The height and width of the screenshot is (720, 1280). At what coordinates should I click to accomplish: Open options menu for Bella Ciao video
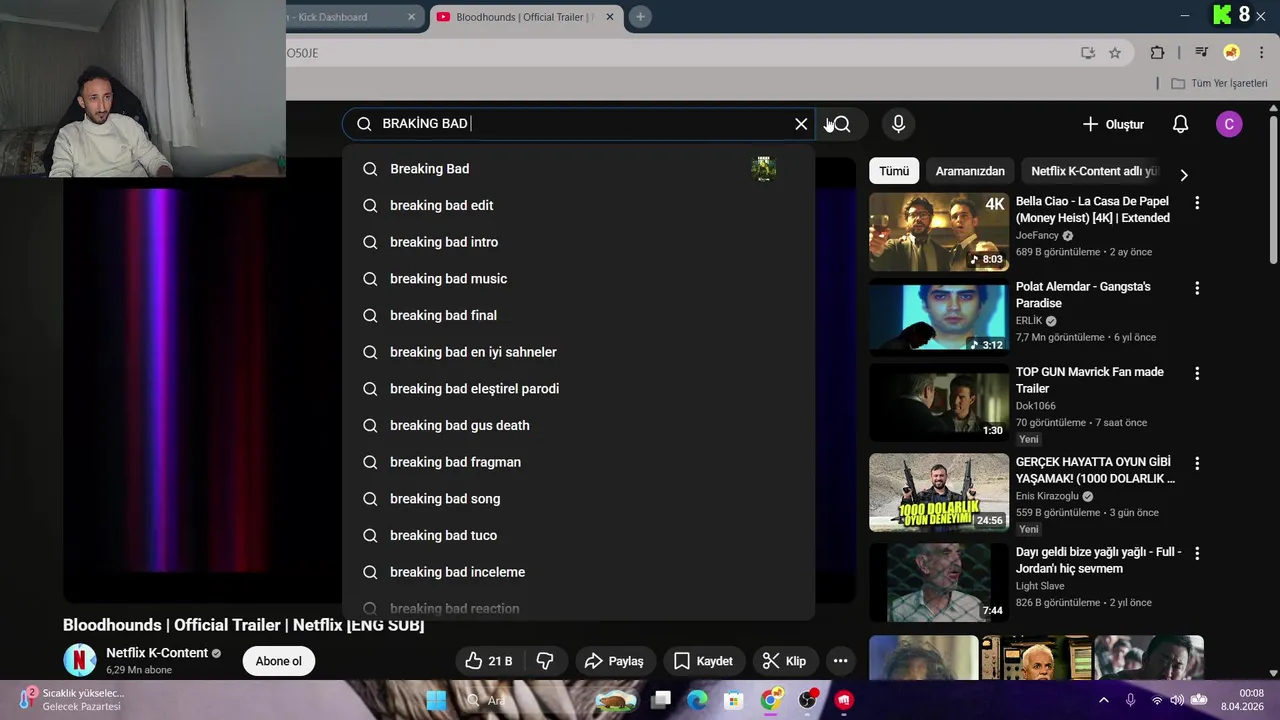click(x=1197, y=203)
